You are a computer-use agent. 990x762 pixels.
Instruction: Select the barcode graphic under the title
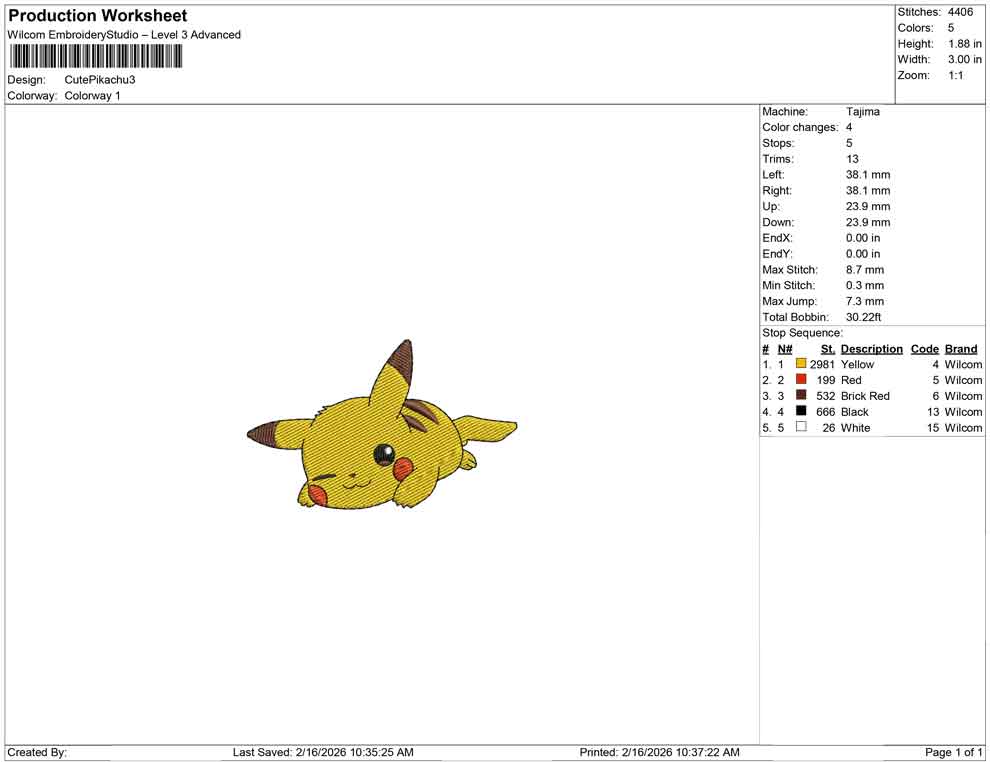coord(95,55)
